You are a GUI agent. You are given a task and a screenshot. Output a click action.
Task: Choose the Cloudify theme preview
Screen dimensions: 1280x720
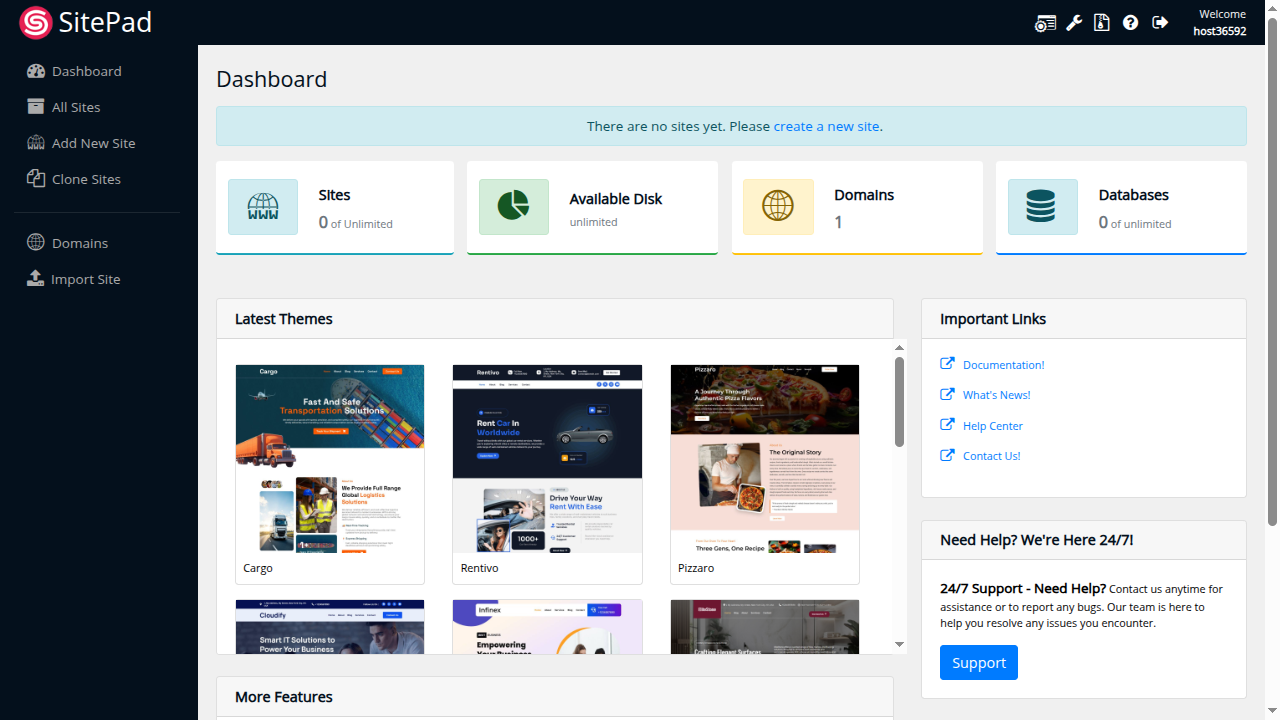(330, 627)
